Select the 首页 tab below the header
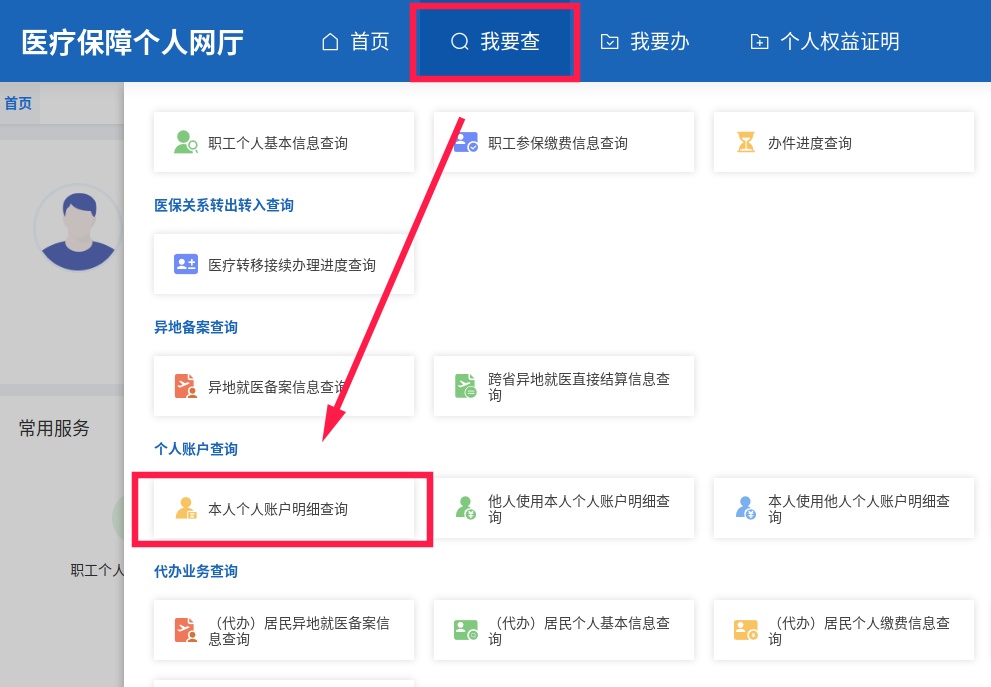991x687 pixels. click(18, 103)
